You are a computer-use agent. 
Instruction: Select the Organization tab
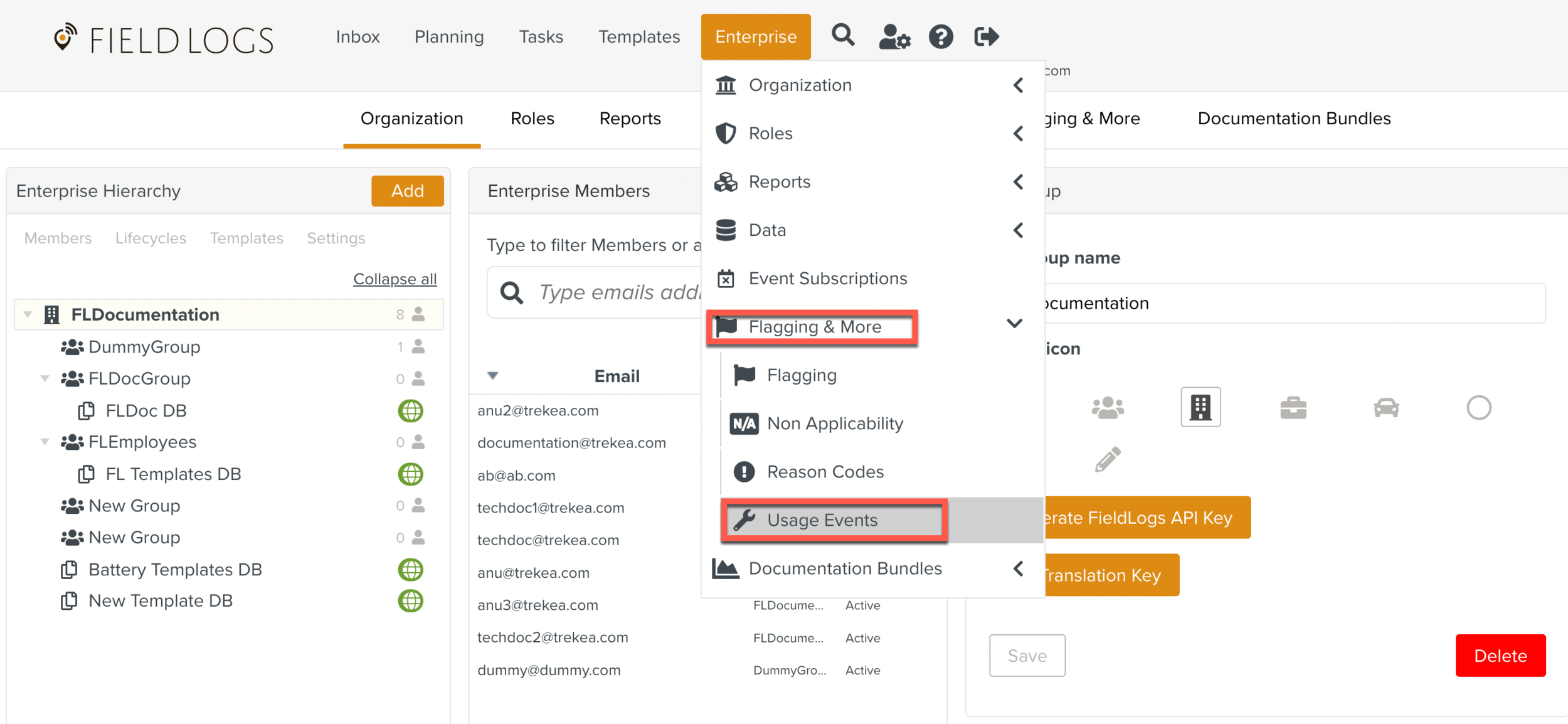click(x=411, y=119)
